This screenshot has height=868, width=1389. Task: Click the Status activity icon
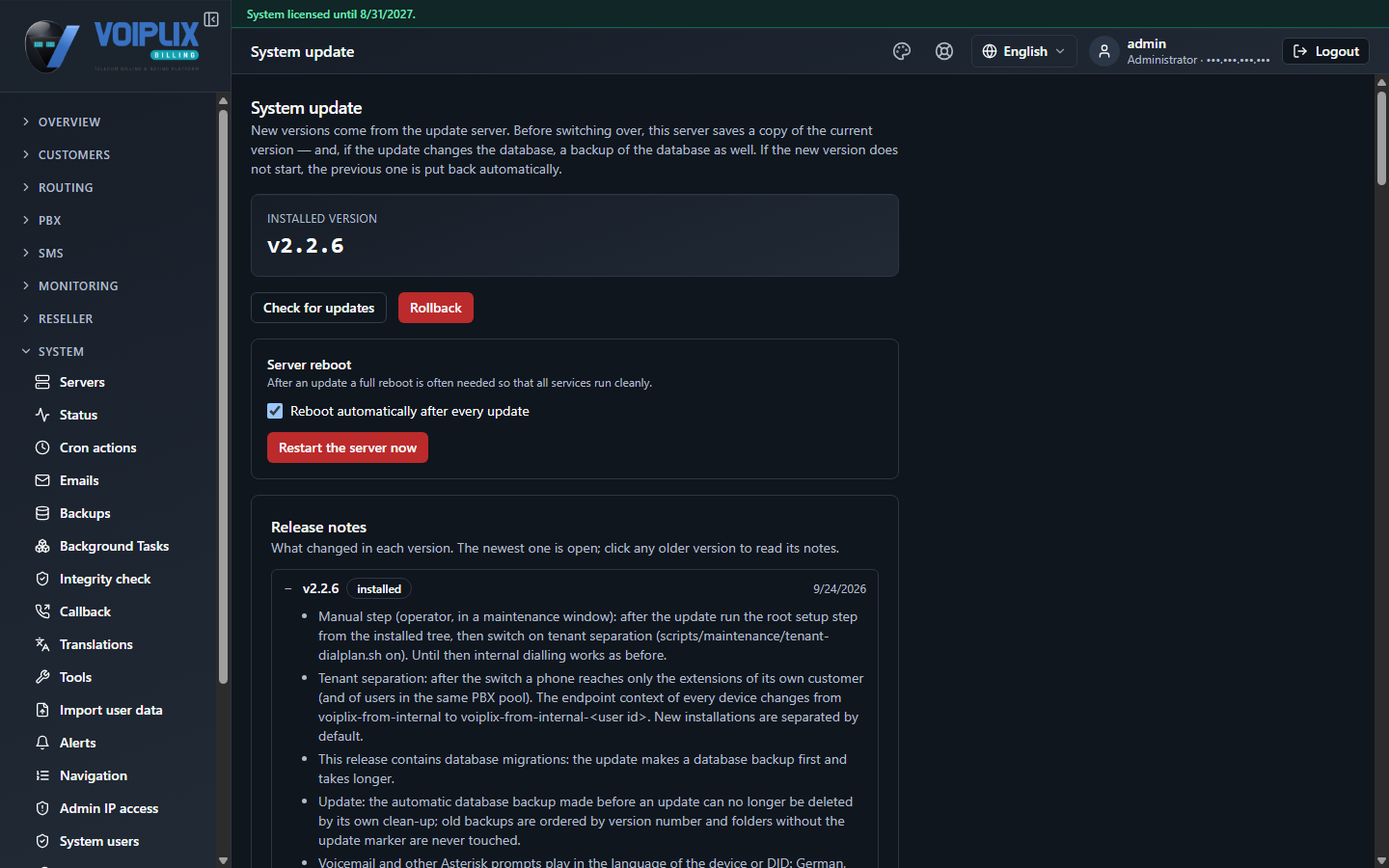click(x=42, y=415)
